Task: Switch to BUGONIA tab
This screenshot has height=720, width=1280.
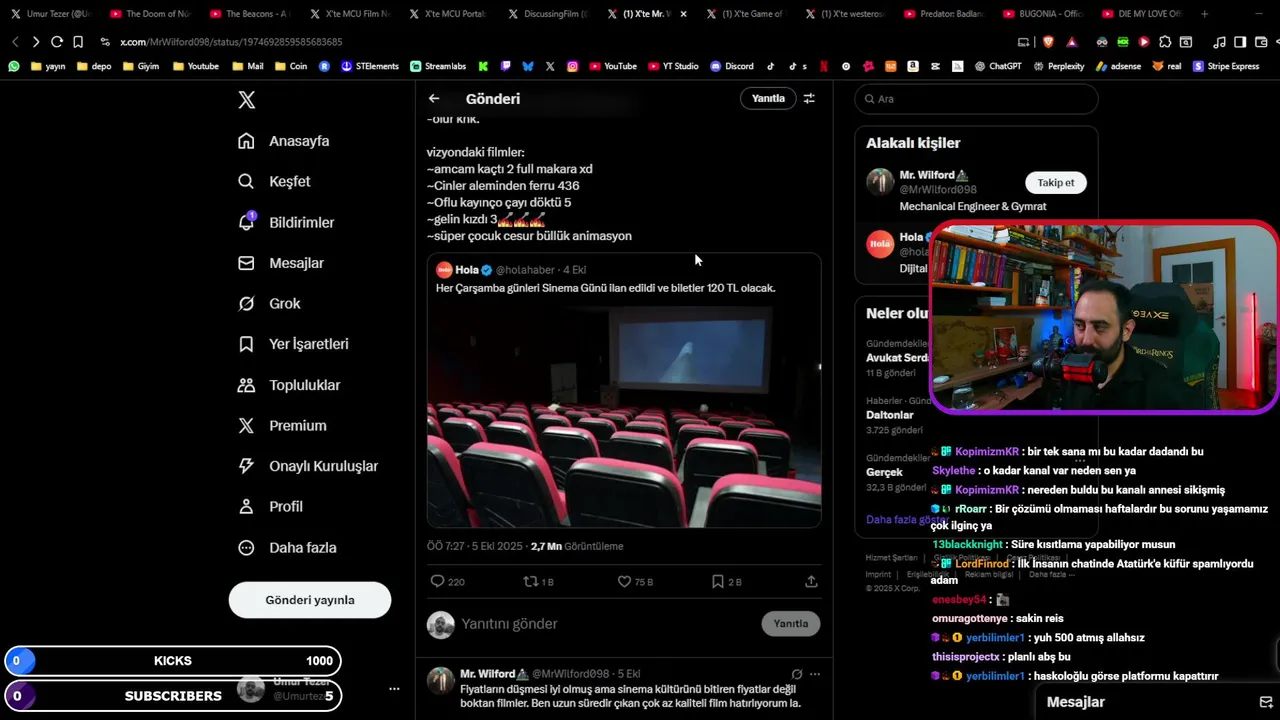Action: point(1044,14)
